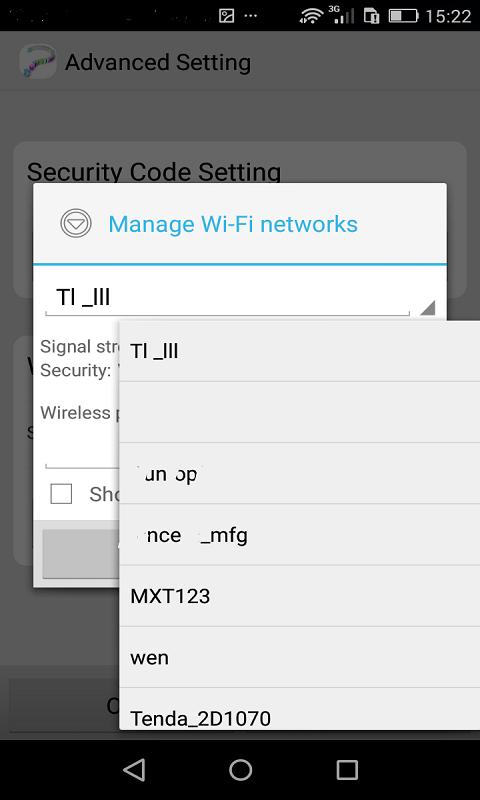480x800 pixels.
Task: Toggle the Show password checkbox
Action: 61,493
